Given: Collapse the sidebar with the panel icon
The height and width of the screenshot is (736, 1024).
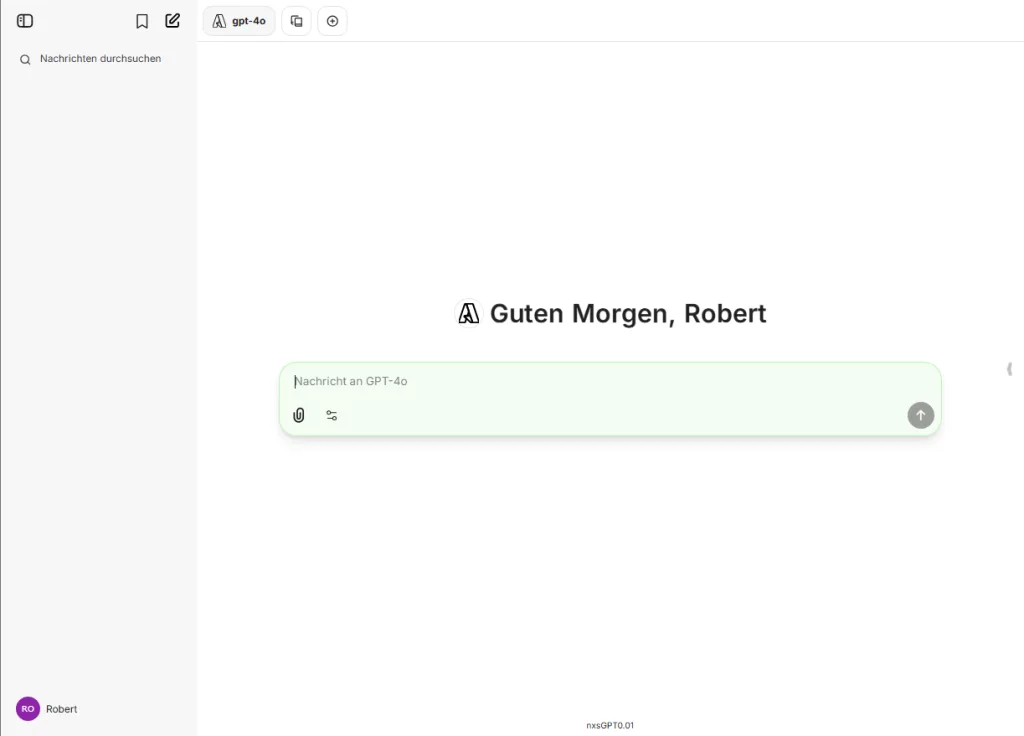Looking at the screenshot, I should [x=25, y=21].
